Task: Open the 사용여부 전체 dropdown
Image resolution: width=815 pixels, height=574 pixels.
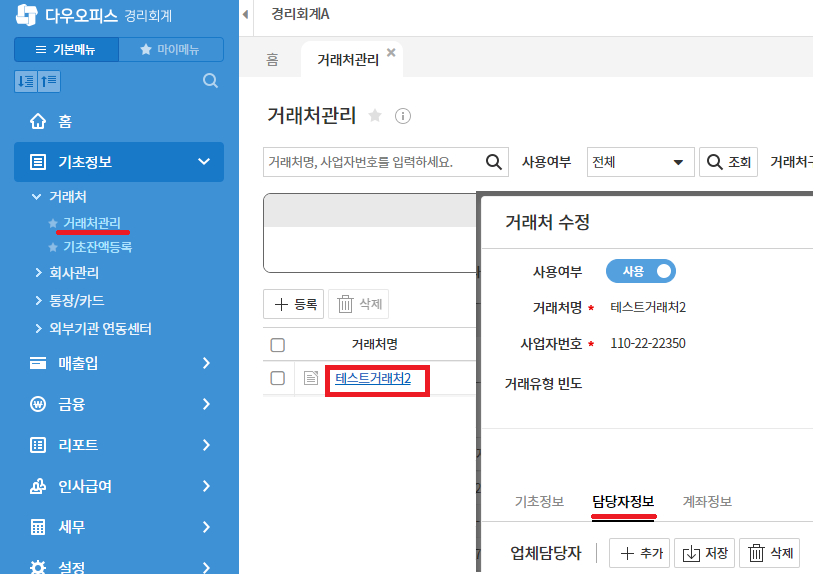Action: [x=641, y=162]
